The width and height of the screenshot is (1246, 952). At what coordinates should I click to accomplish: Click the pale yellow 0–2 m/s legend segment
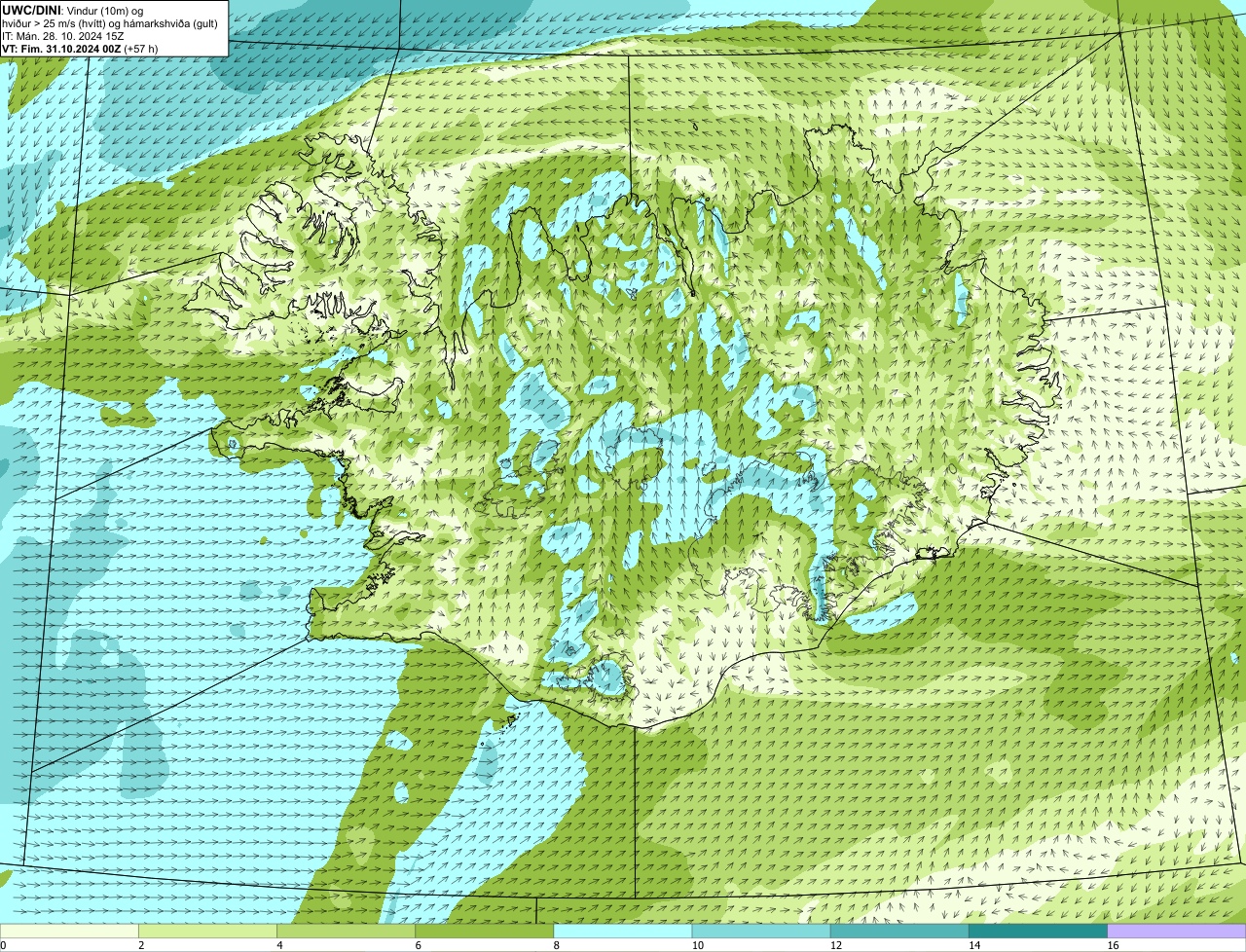pyautogui.click(x=69, y=932)
